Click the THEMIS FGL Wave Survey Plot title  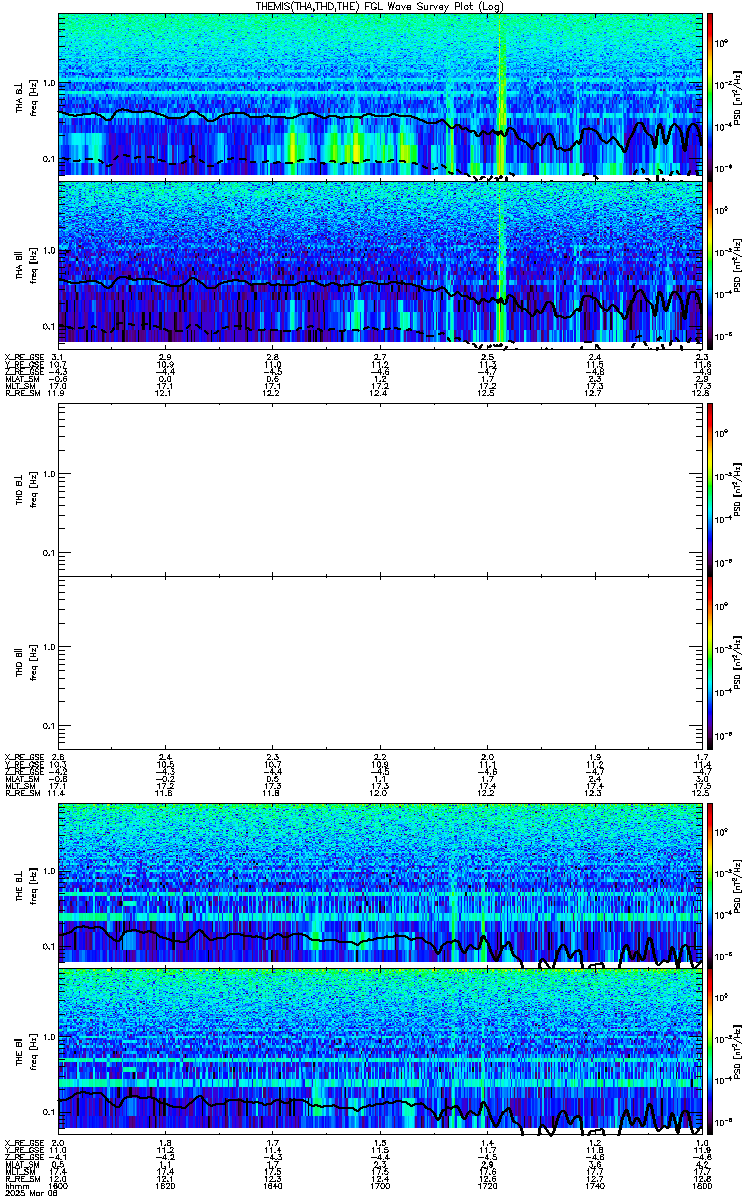pos(380,6)
